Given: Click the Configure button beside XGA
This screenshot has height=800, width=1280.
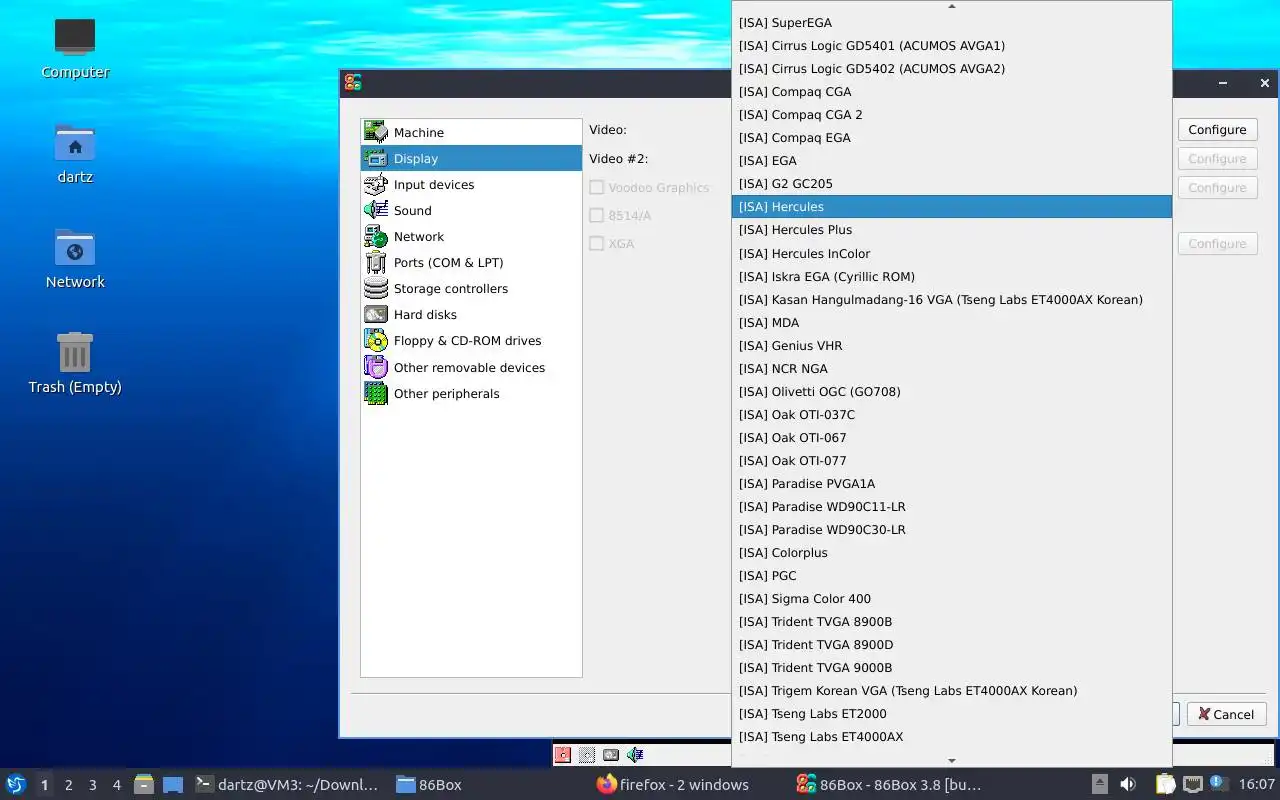Looking at the screenshot, I should (1217, 243).
